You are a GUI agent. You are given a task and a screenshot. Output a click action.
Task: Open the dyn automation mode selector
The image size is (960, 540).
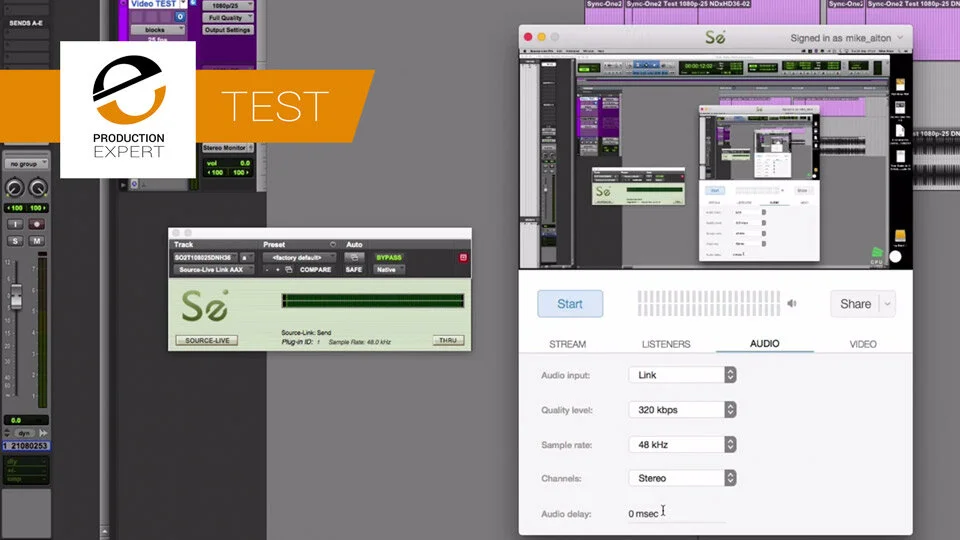pyautogui.click(x=23, y=433)
